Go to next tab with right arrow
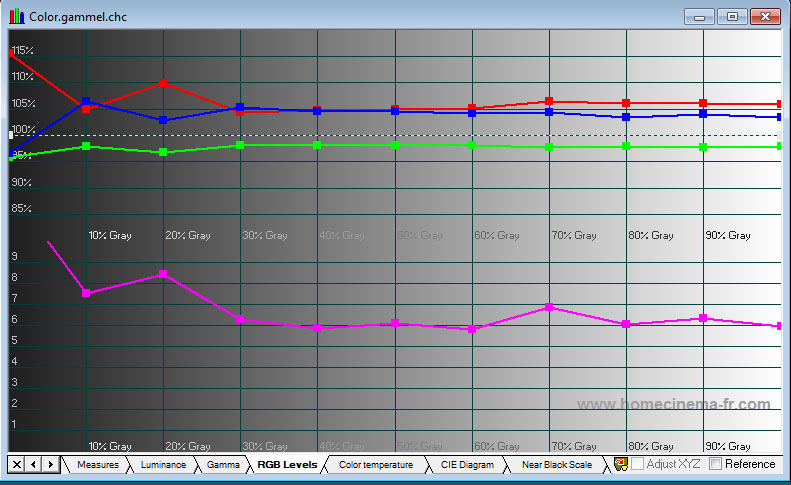The height and width of the screenshot is (485, 791). pyautogui.click(x=50, y=464)
